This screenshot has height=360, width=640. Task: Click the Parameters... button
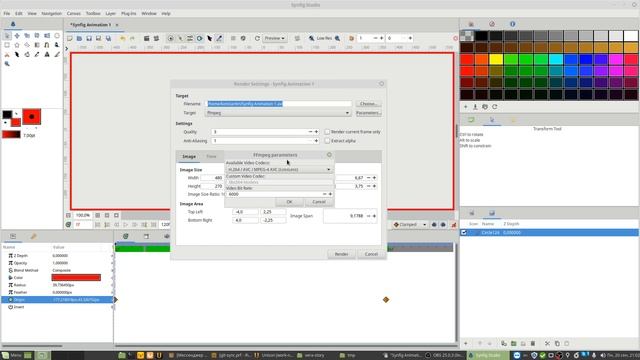click(x=368, y=113)
